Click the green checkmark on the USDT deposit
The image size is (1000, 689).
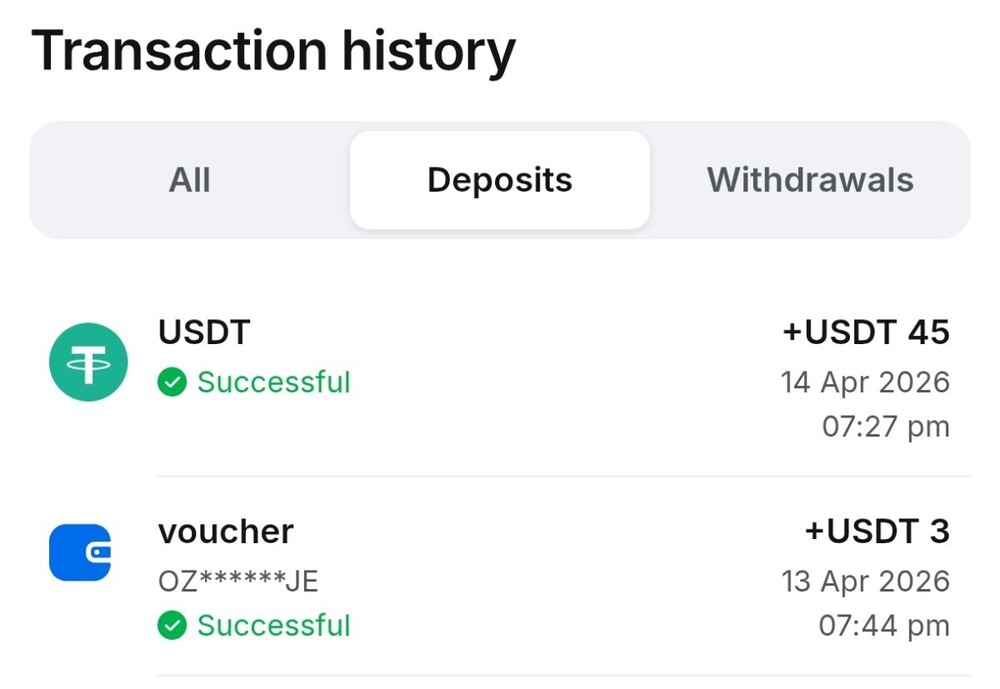(172, 383)
